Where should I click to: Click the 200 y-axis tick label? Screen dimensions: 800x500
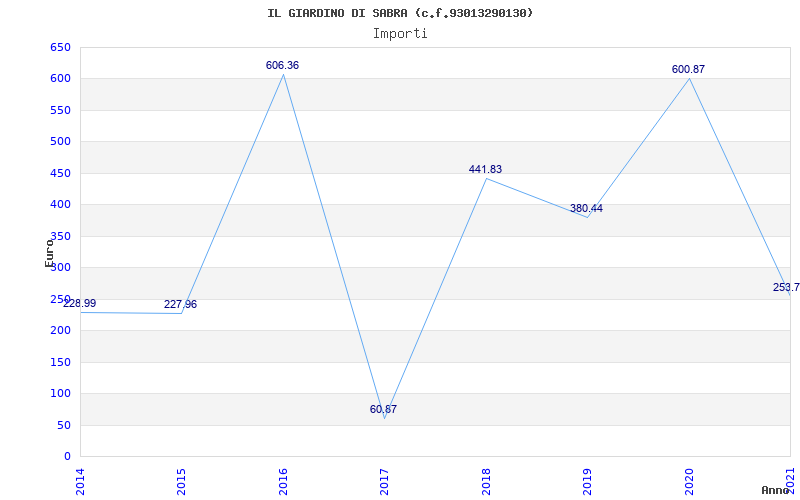60,331
